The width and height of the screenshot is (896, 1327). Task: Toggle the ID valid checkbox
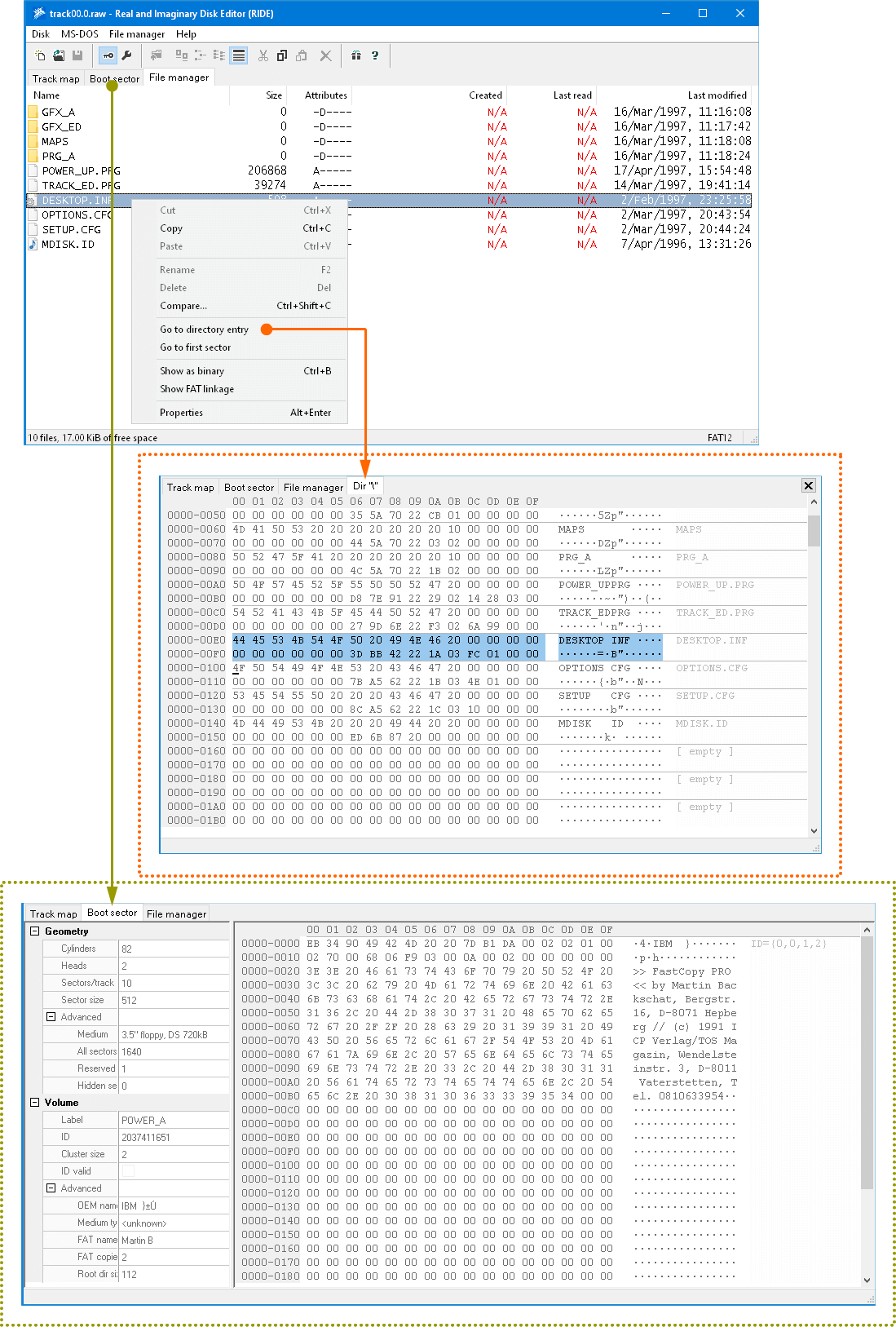(128, 1170)
